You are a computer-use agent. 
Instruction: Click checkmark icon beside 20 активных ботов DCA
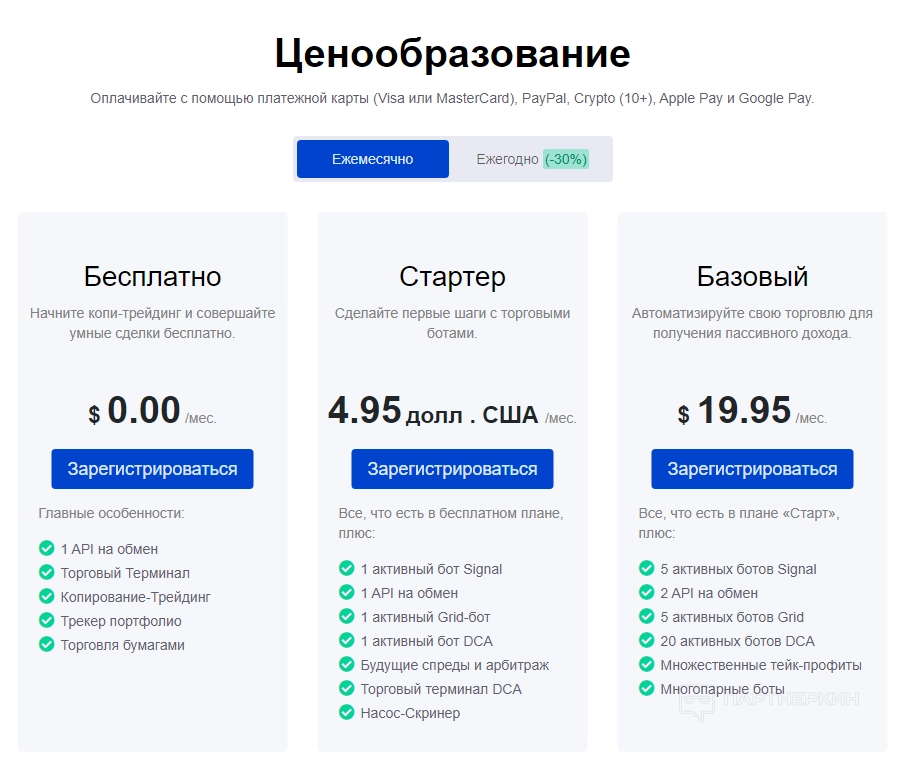(x=647, y=640)
